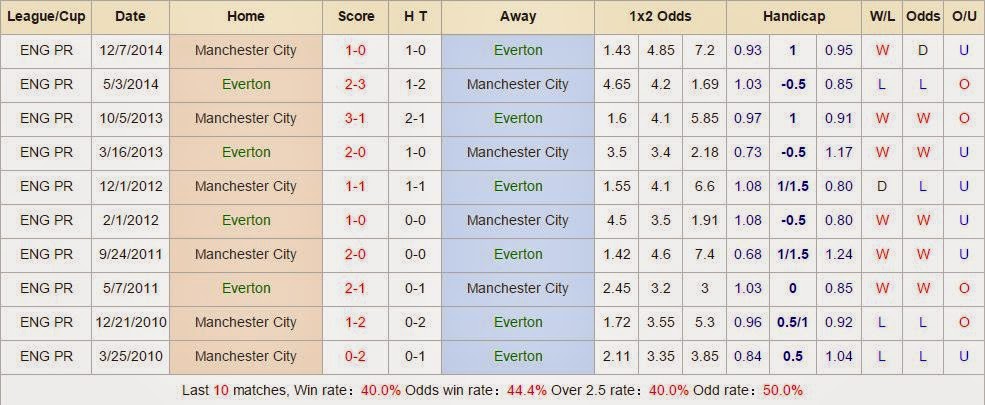Open Everton home link dated 5/3/2014
Viewport: 985px width, 405px height.
tap(245, 84)
